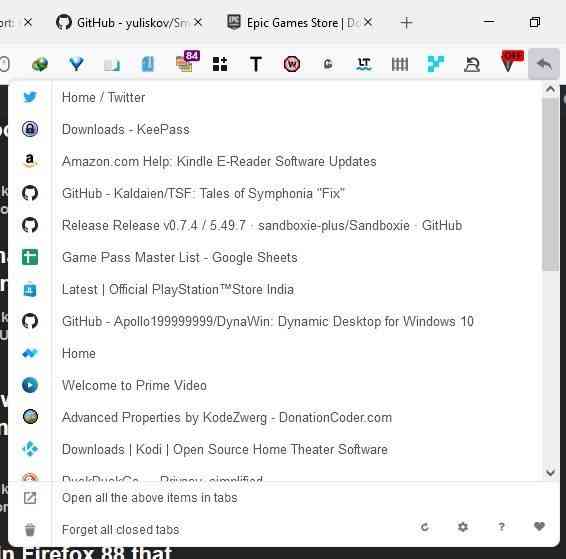Click the refresh icon in popup footer
Viewport: 566px width, 559px height.
pyautogui.click(x=425, y=527)
